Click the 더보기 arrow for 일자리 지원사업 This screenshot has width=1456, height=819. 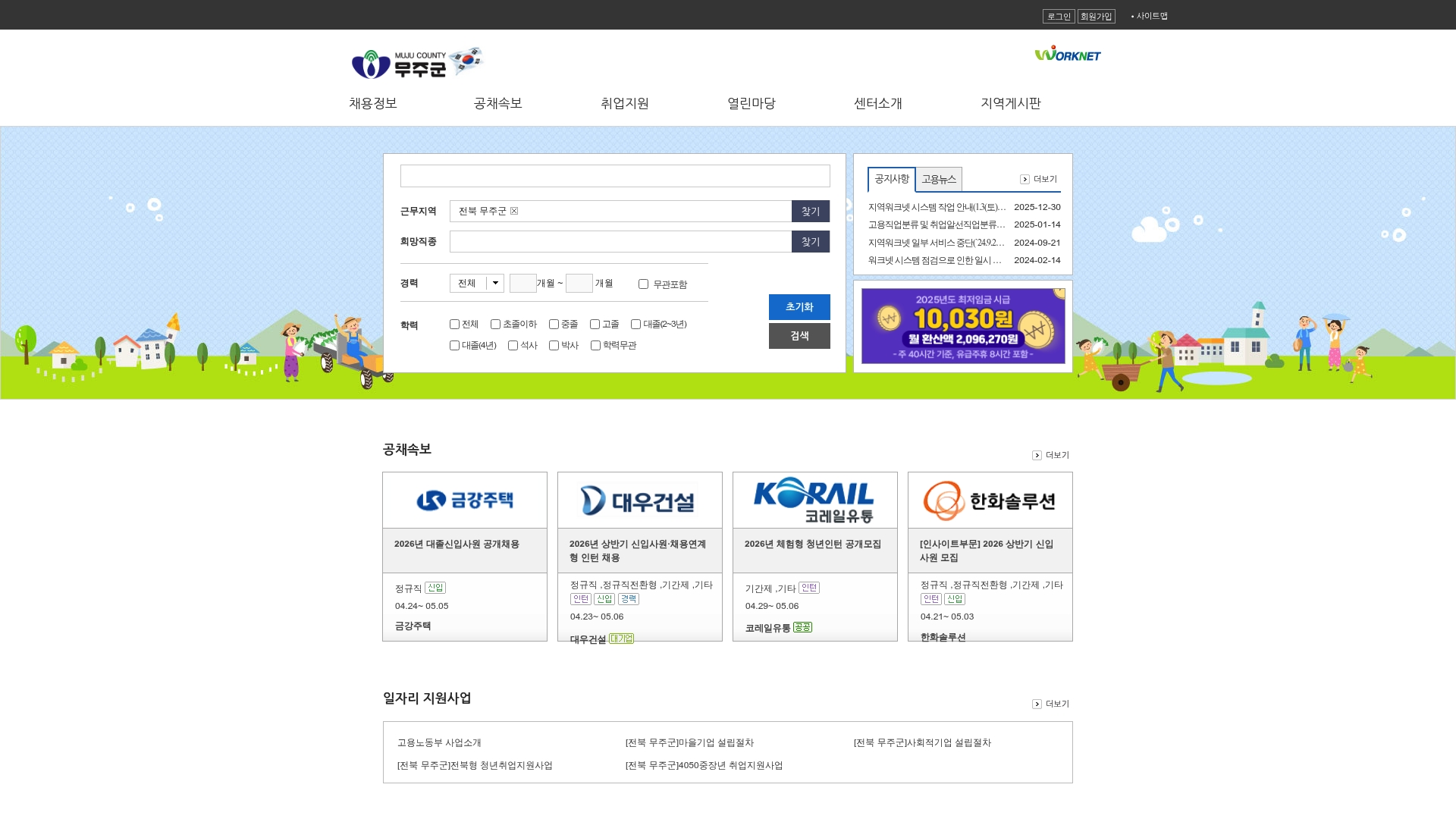point(1037,704)
